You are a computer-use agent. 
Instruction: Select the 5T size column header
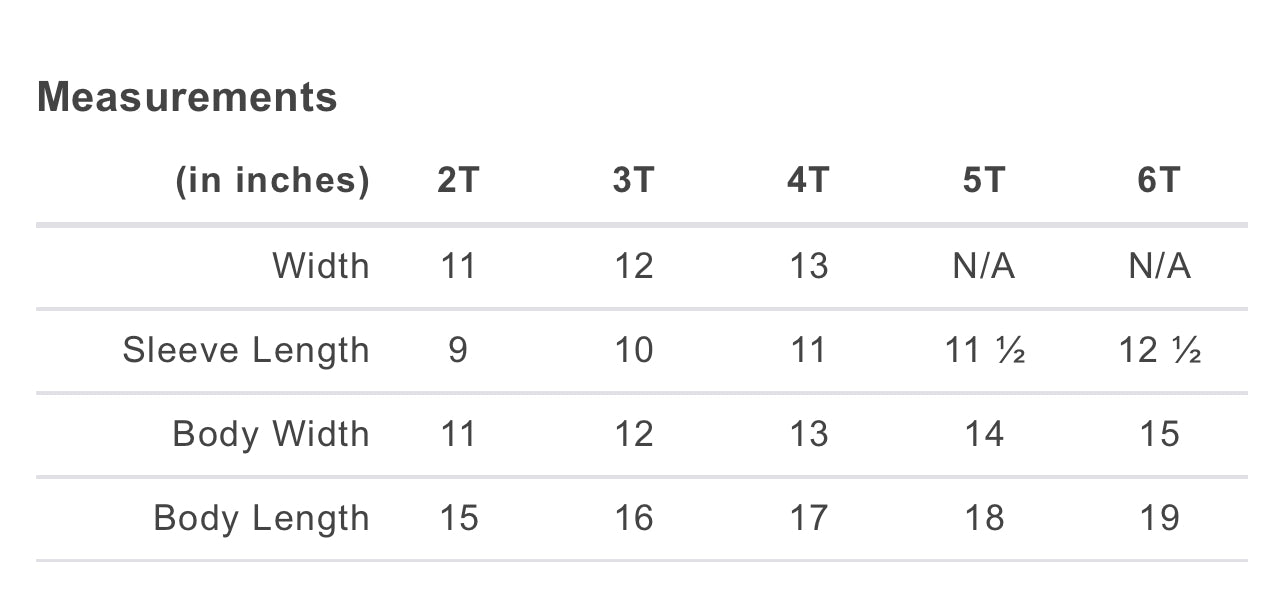984,180
